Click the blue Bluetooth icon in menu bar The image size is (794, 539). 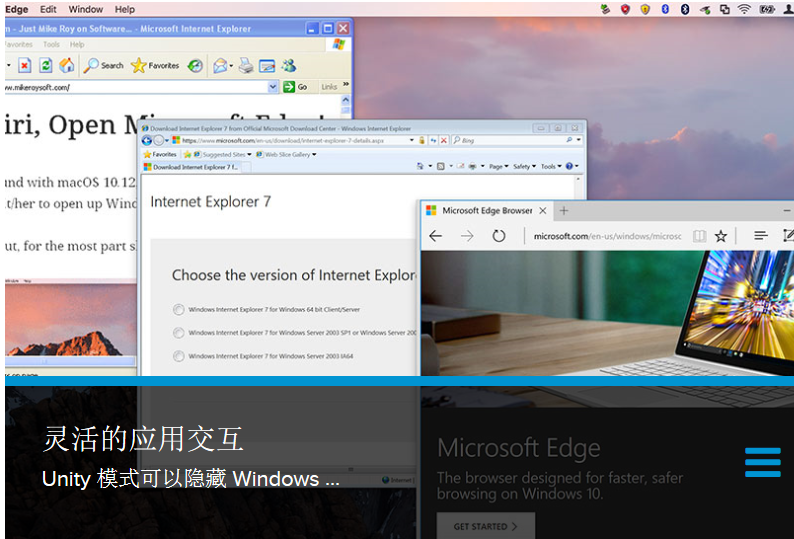tap(665, 9)
